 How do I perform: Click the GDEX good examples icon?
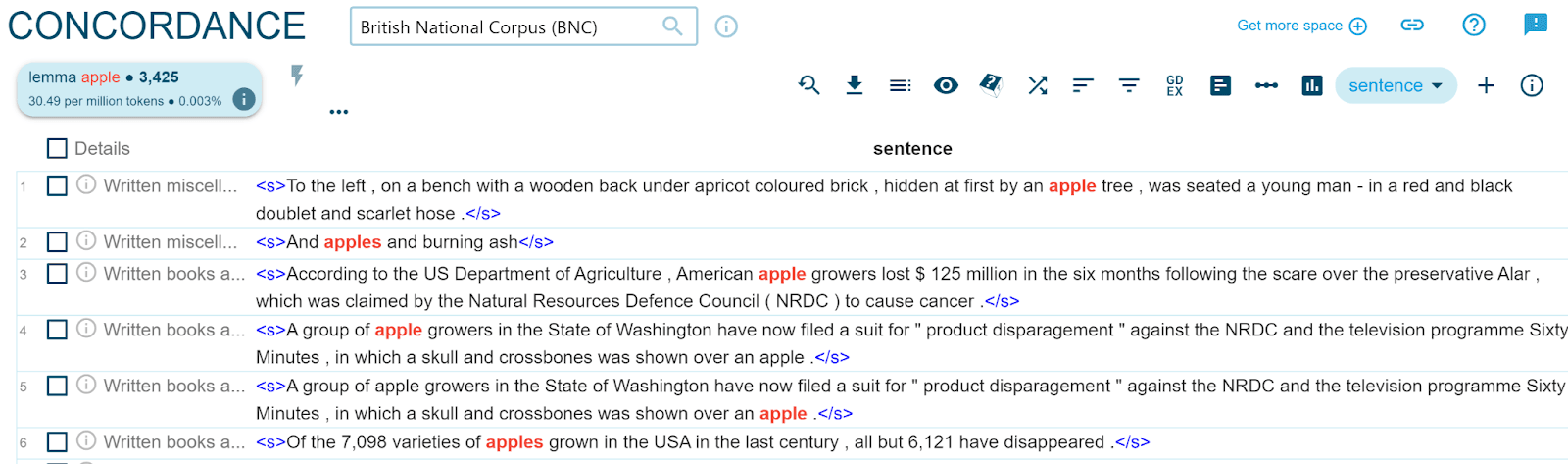[x=1175, y=85]
